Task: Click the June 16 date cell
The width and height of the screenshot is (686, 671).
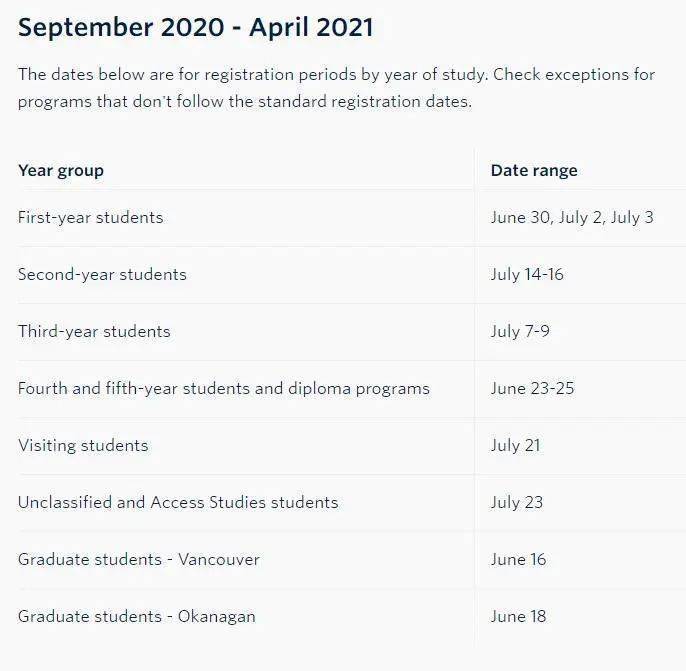Action: (518, 559)
